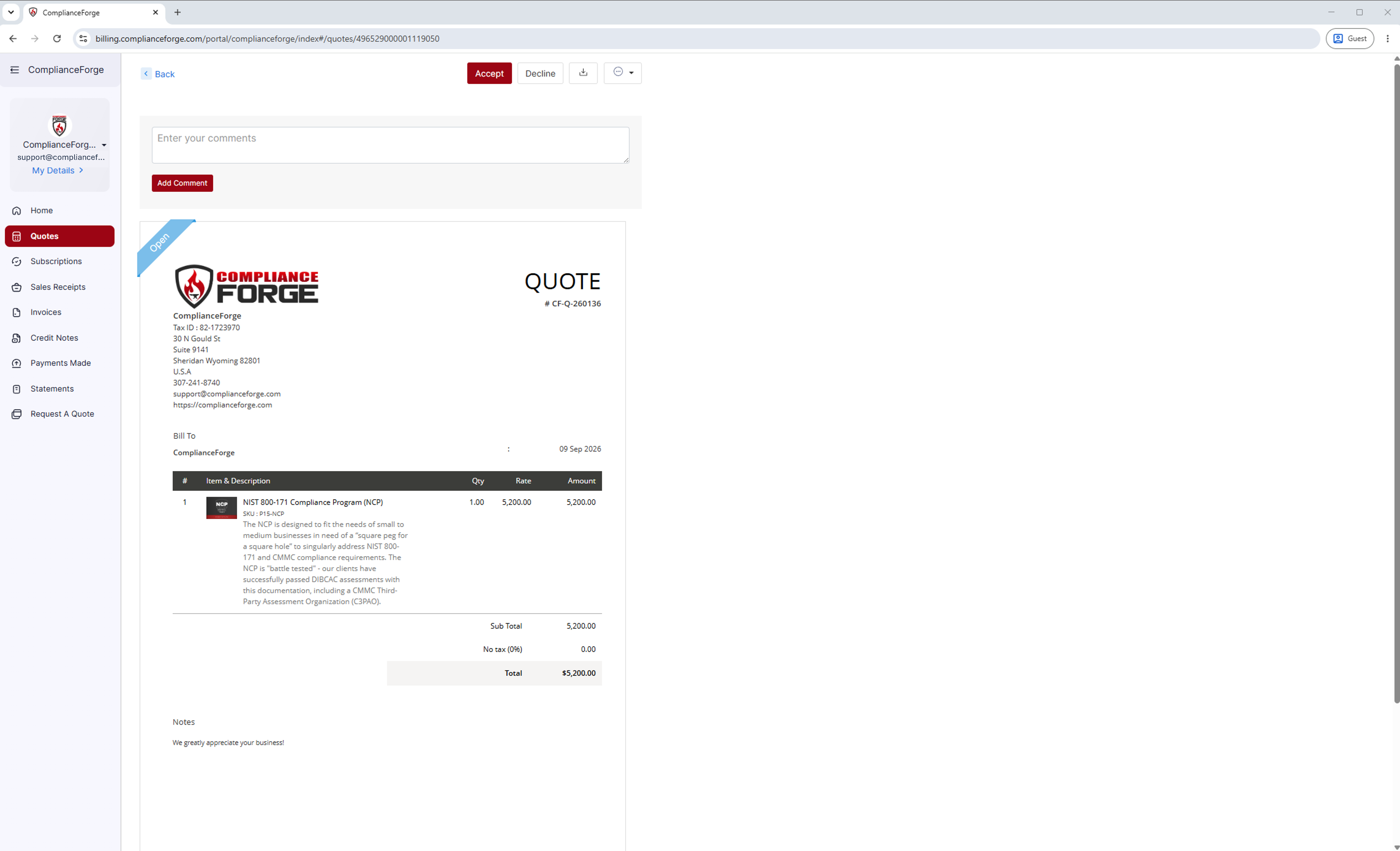Click the NCP product thumbnail

tap(222, 508)
